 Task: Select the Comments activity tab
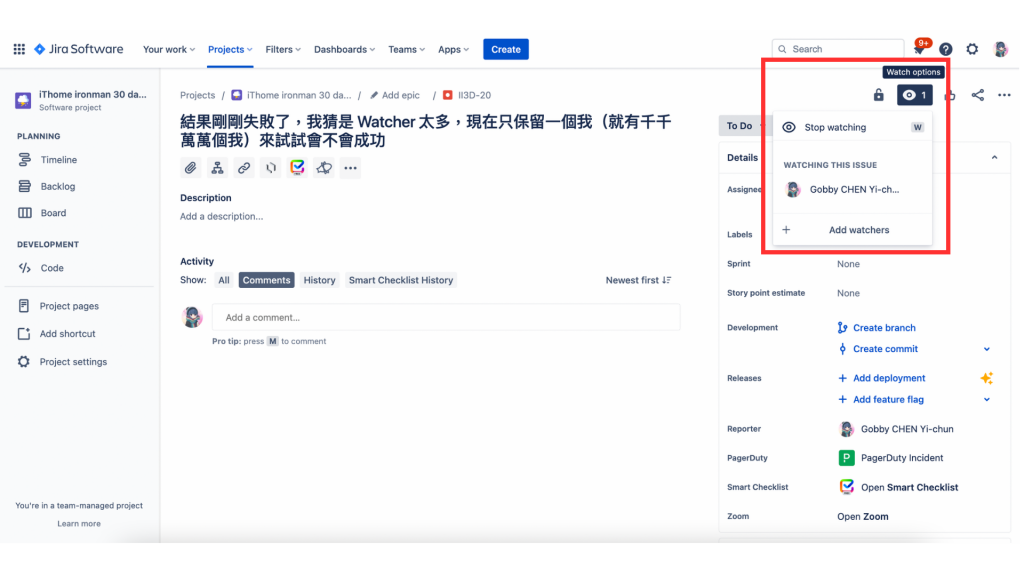click(x=266, y=280)
